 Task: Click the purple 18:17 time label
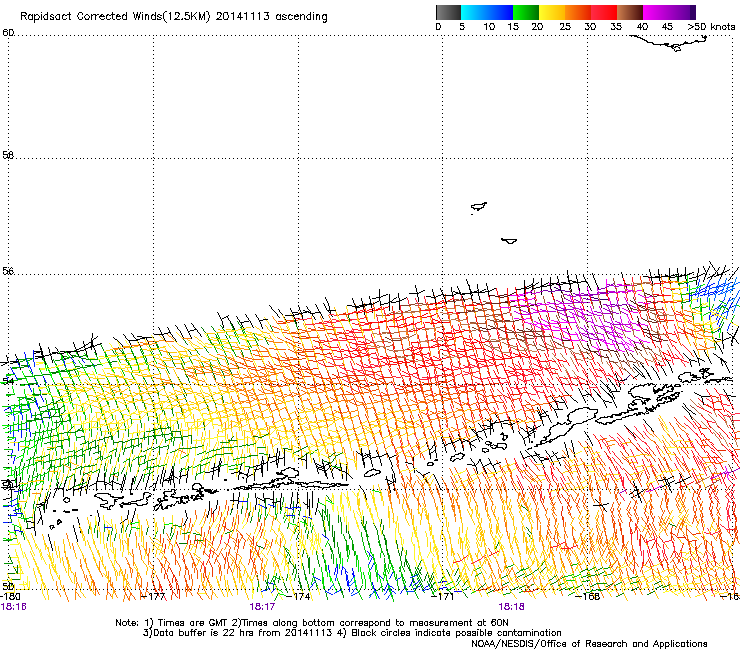tap(262, 607)
